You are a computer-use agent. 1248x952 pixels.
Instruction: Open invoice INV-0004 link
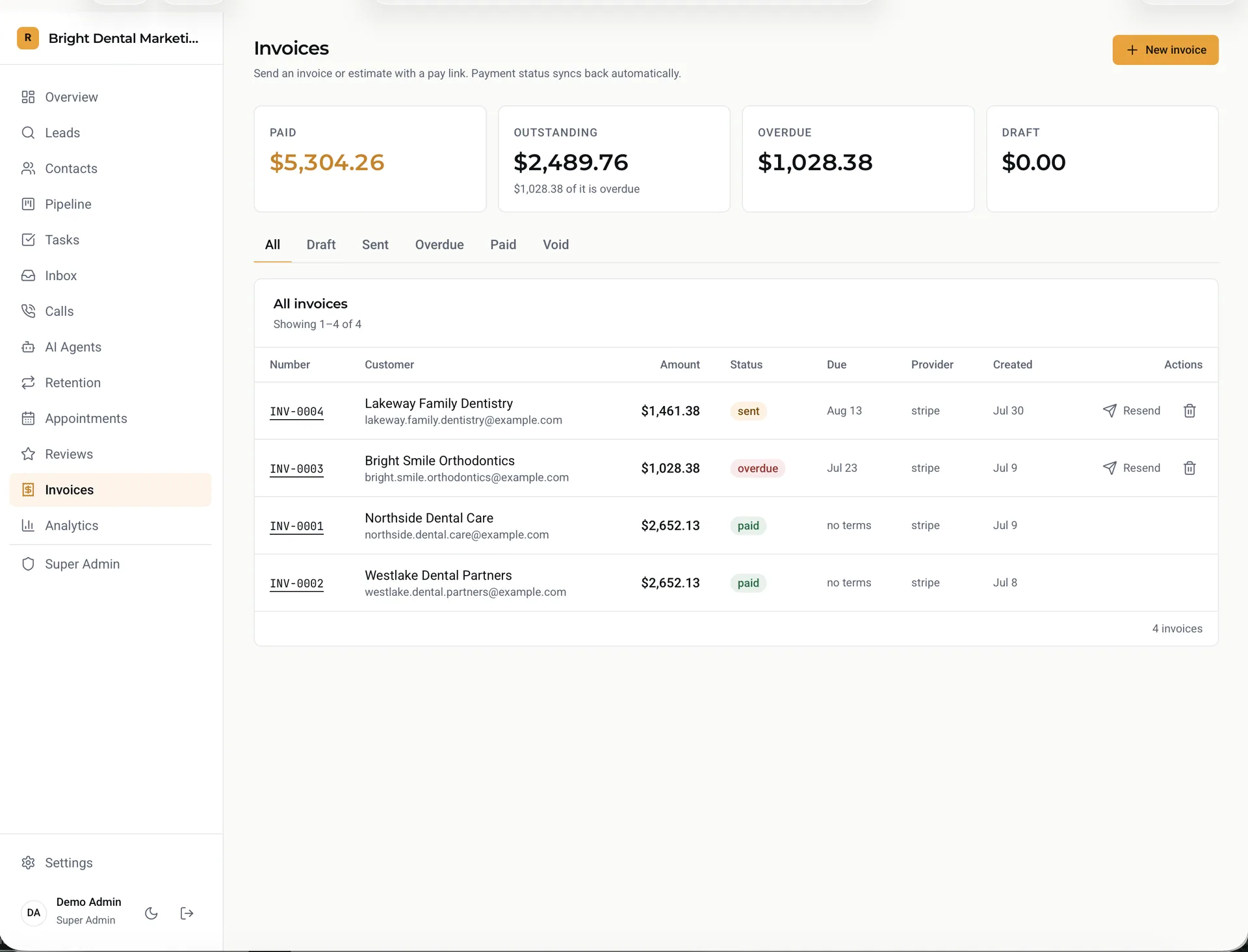pos(296,411)
